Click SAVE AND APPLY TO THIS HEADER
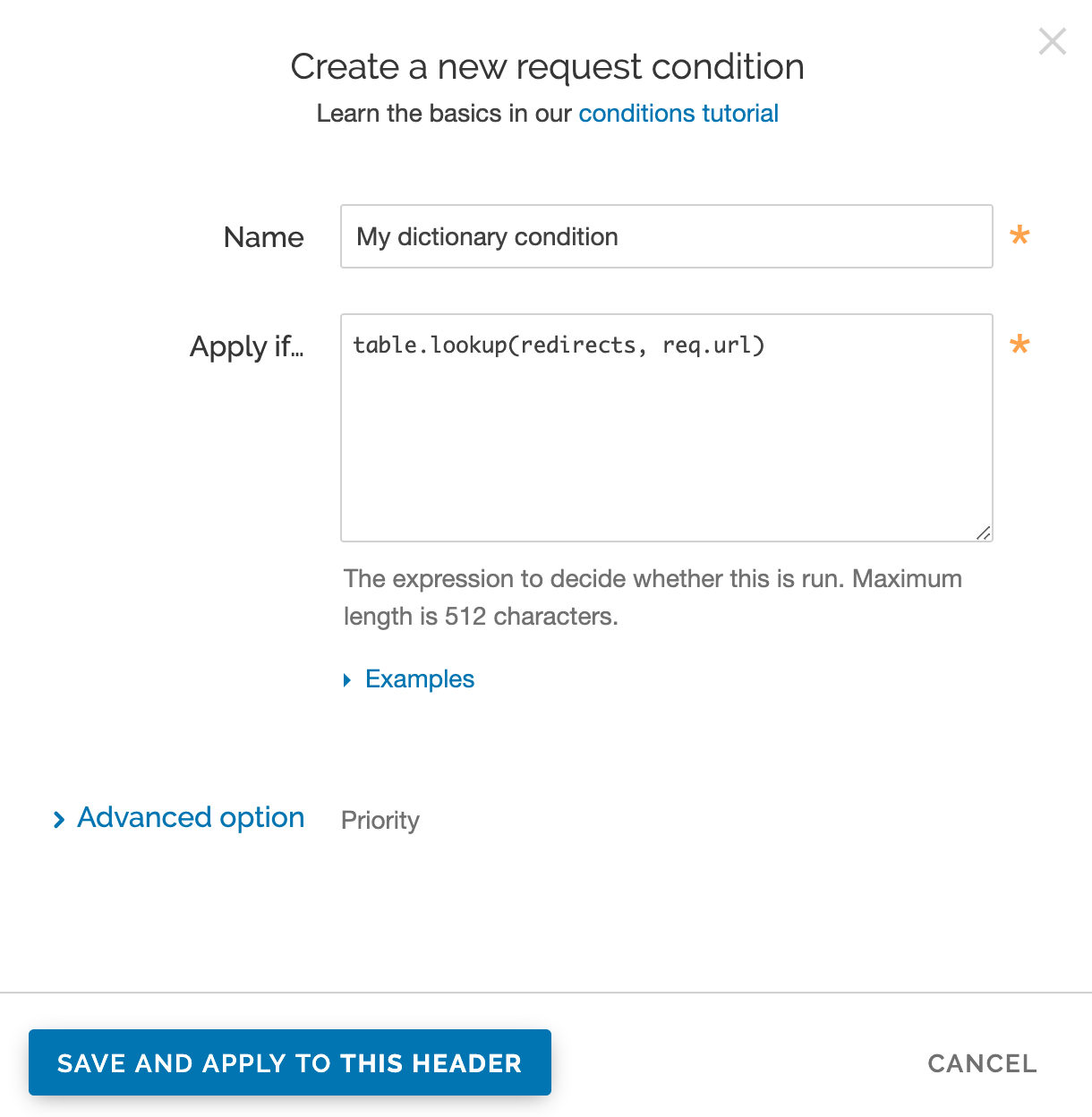 (289, 1062)
